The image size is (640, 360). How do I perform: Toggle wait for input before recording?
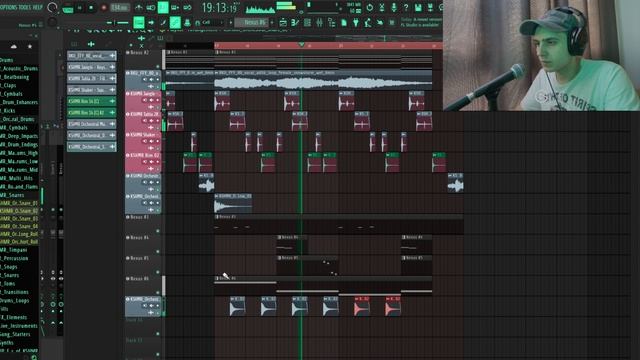point(151,7)
